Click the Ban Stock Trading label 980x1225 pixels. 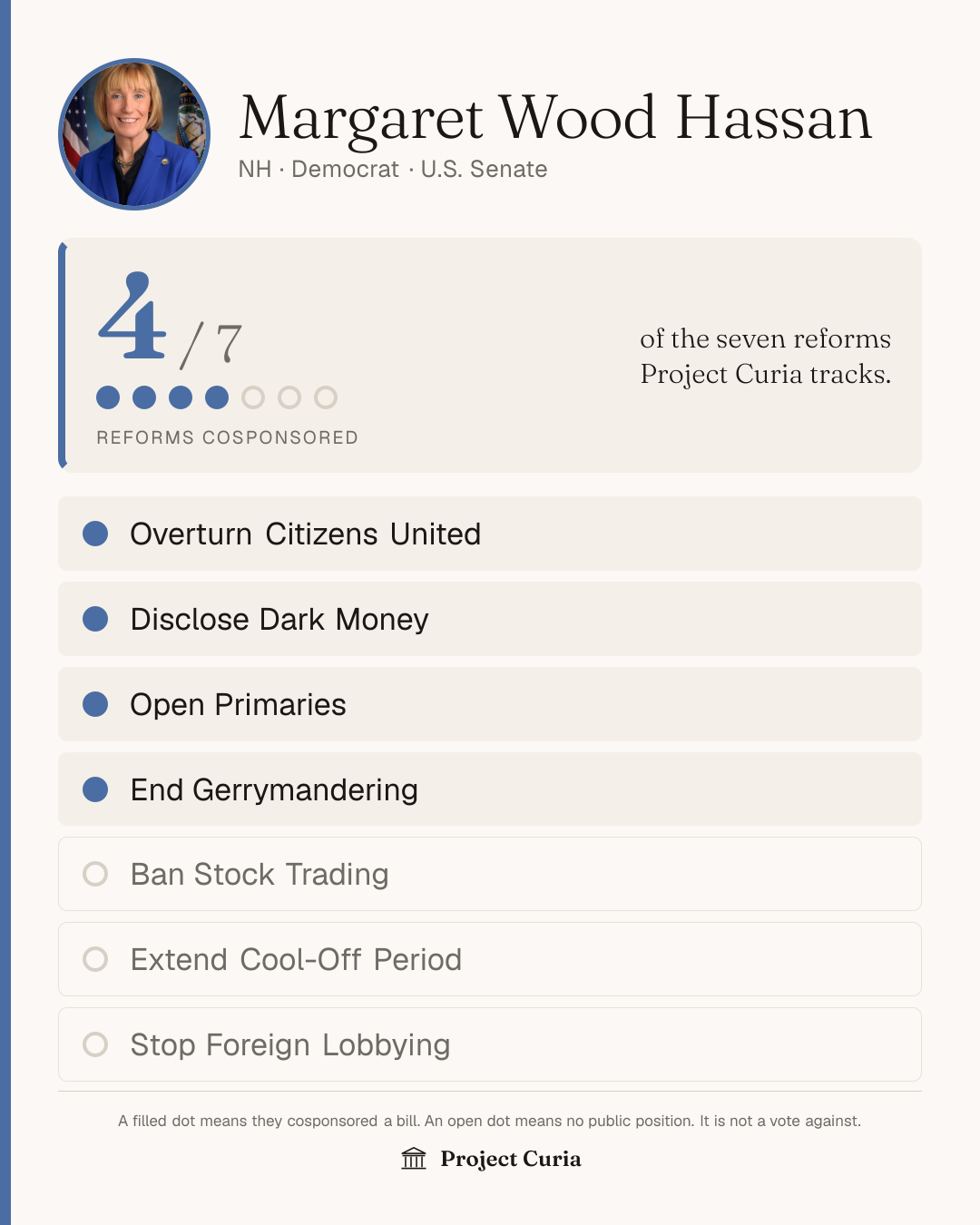point(260,874)
